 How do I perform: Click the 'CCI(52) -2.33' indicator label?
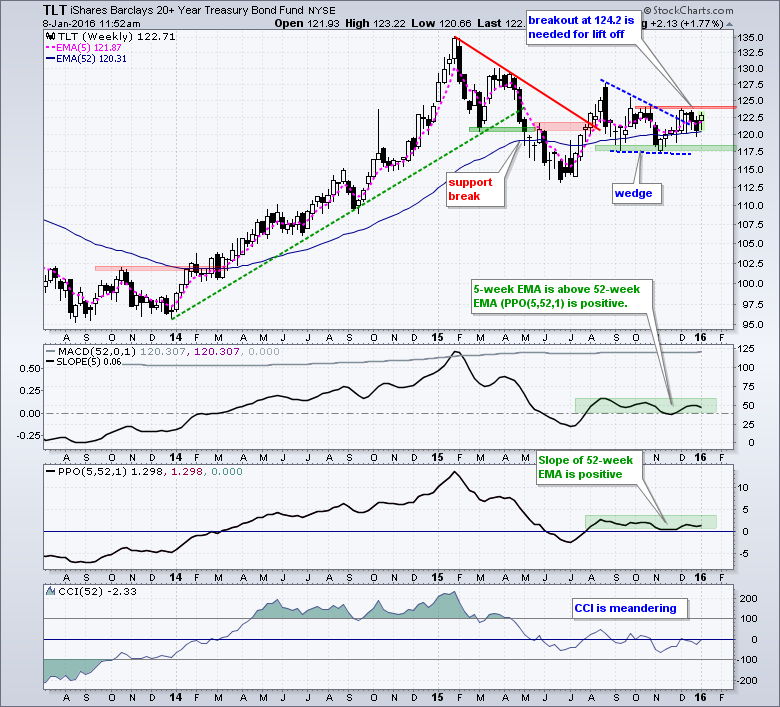click(x=97, y=592)
